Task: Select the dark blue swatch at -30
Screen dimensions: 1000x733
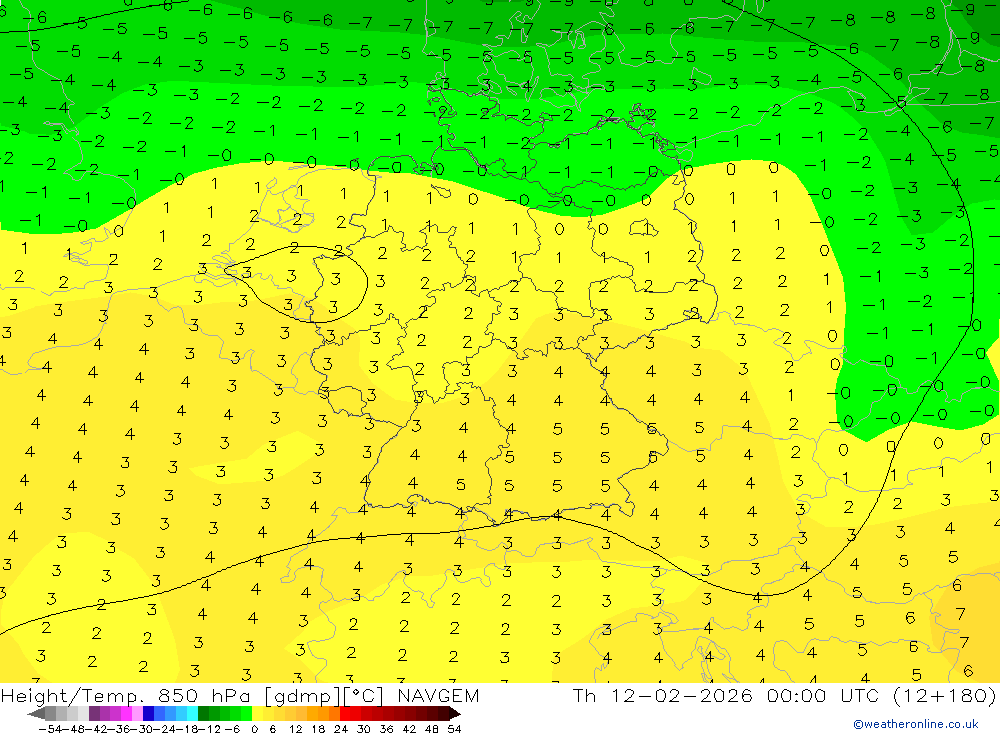Action: click(x=148, y=713)
